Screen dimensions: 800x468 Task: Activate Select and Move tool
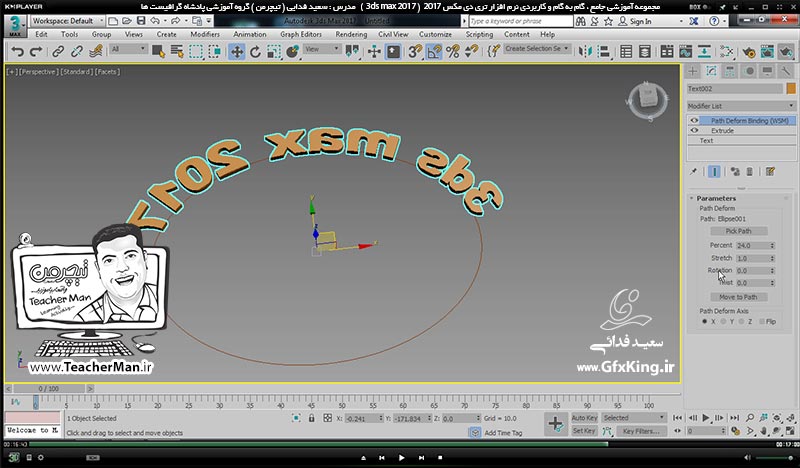click(237, 52)
